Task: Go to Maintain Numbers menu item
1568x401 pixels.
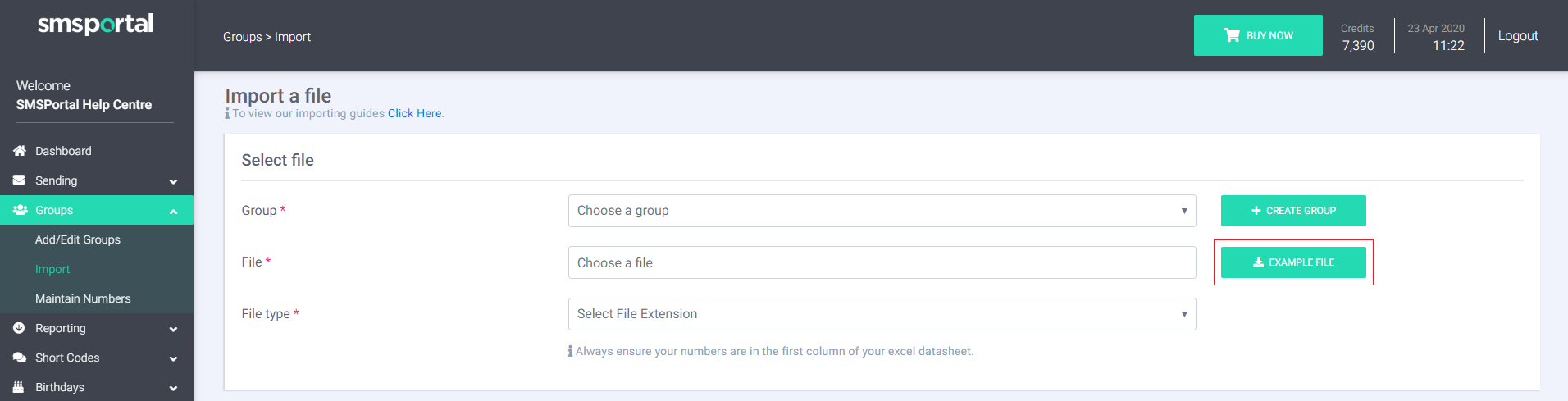Action: [83, 298]
